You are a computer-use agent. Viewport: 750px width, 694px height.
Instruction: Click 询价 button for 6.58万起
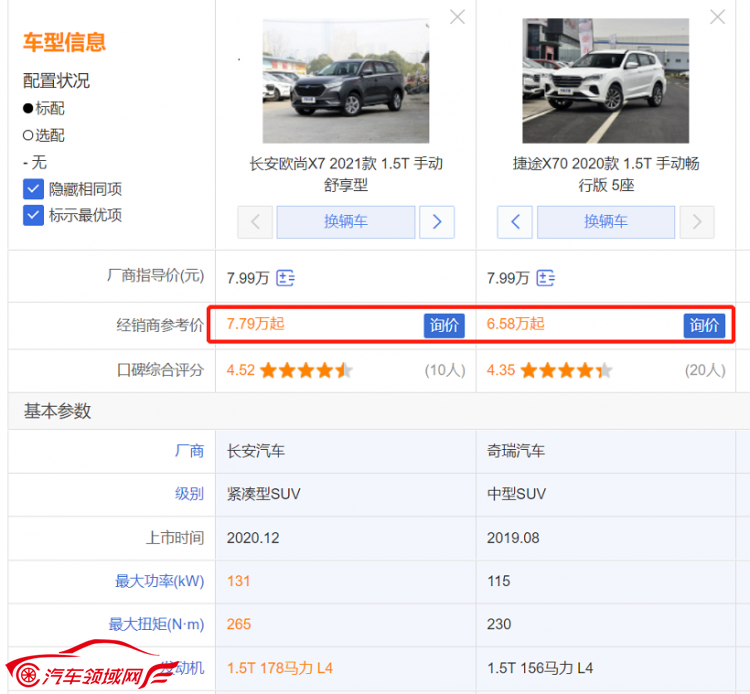click(x=704, y=325)
